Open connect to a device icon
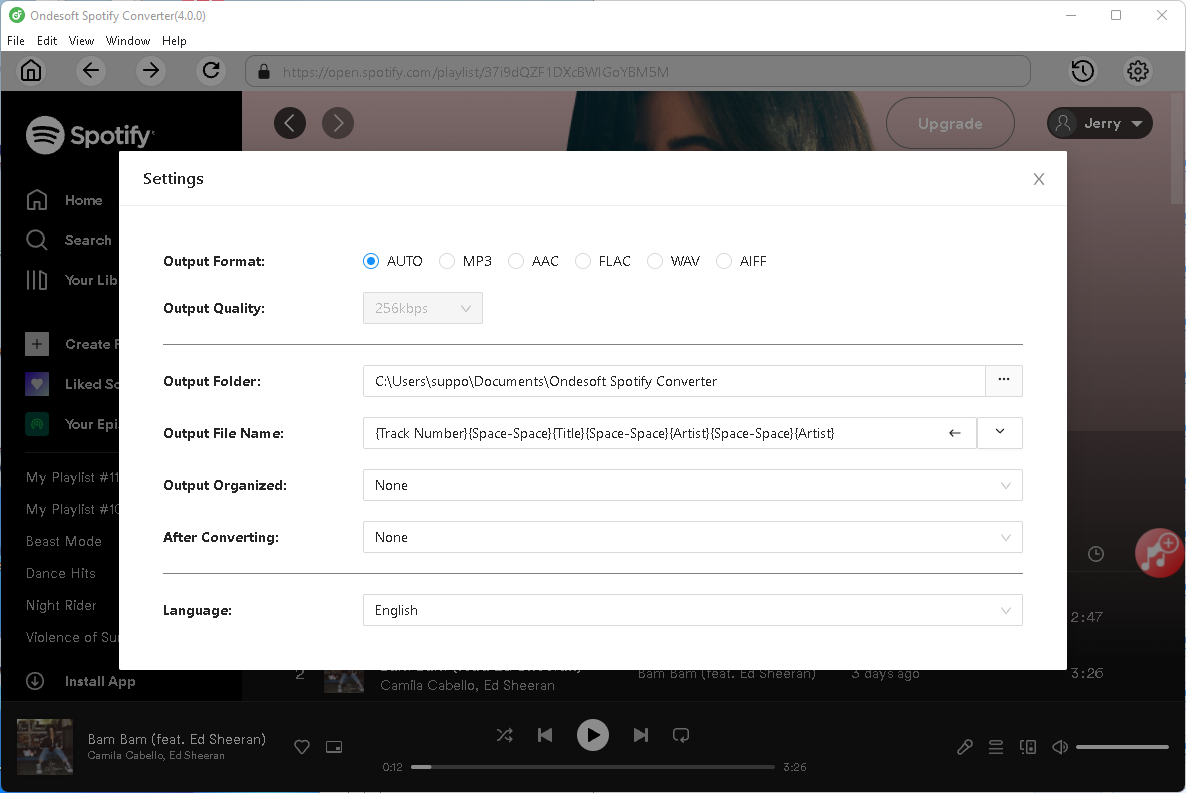The image size is (1186, 793). (x=1028, y=747)
